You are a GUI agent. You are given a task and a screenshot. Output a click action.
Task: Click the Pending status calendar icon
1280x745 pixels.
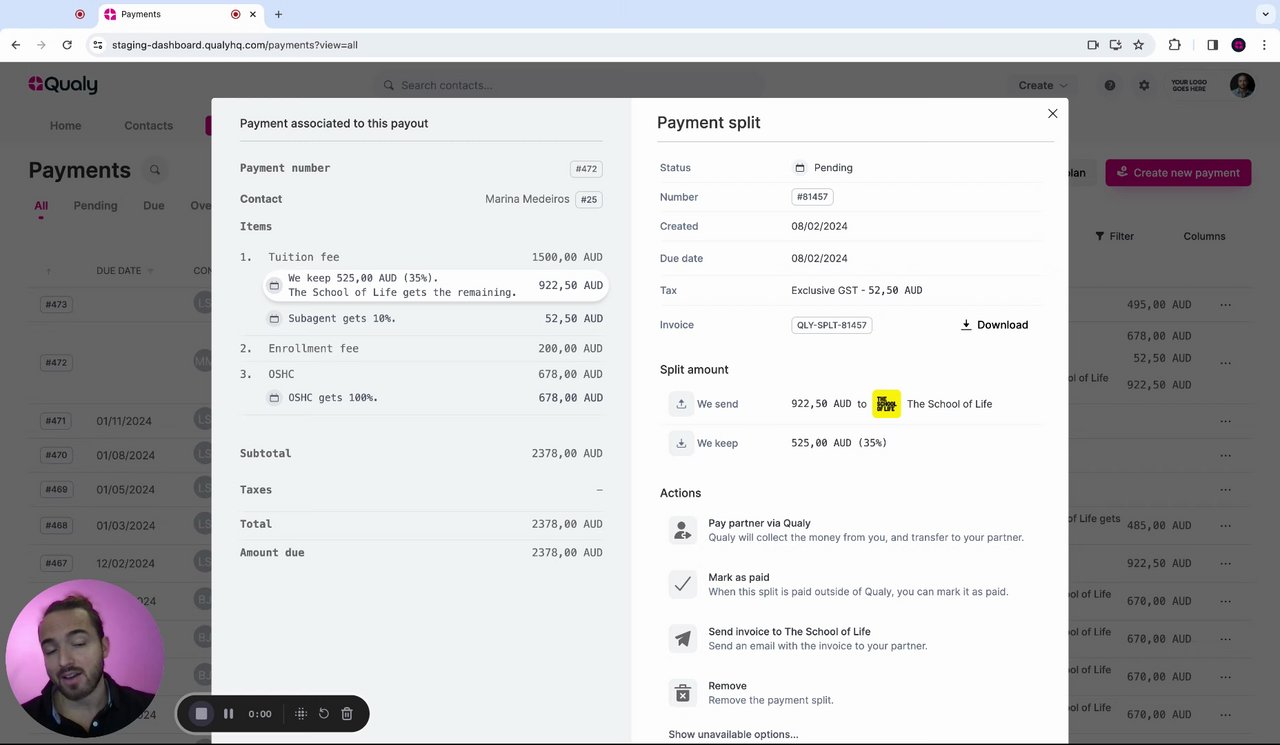point(799,168)
